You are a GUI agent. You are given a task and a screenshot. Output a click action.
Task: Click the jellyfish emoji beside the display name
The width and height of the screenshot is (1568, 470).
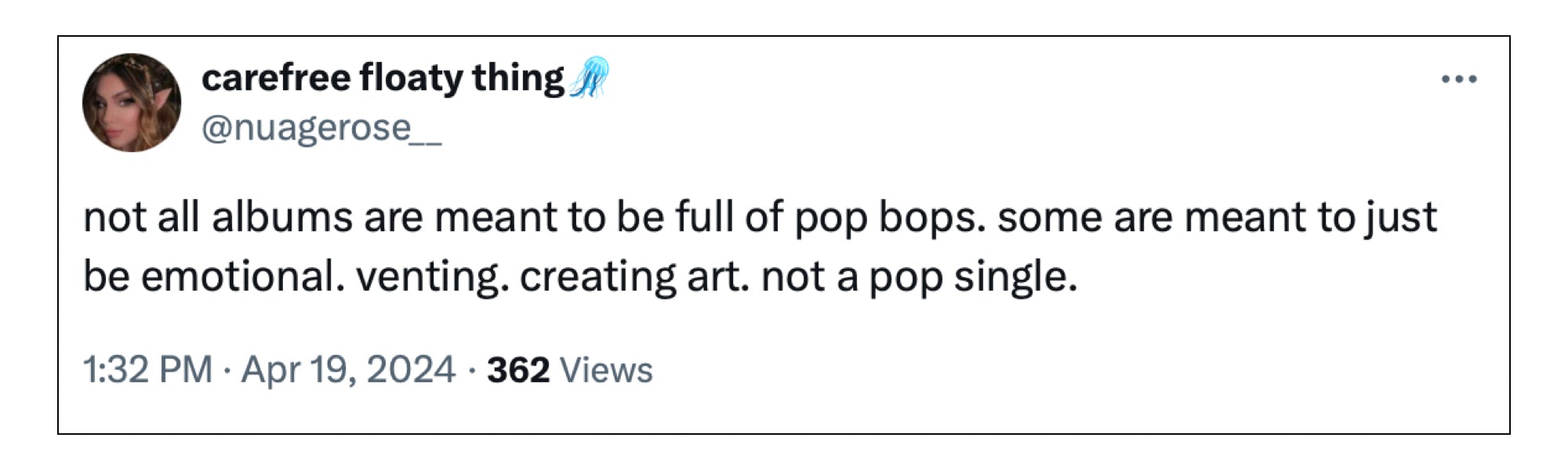pos(590,78)
